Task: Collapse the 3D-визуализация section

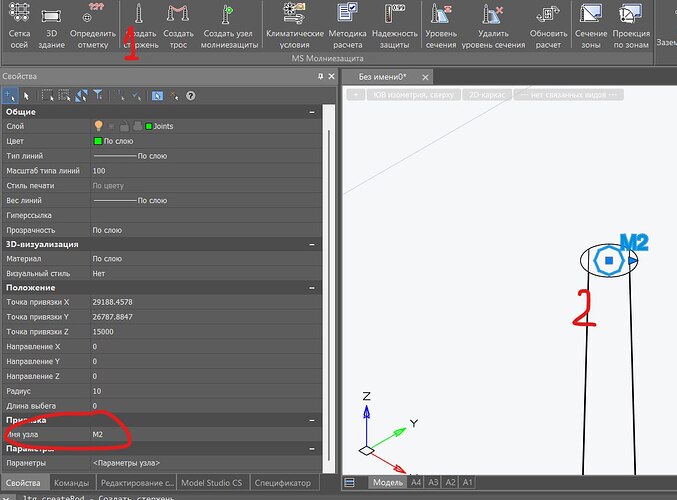Action: [x=318, y=243]
